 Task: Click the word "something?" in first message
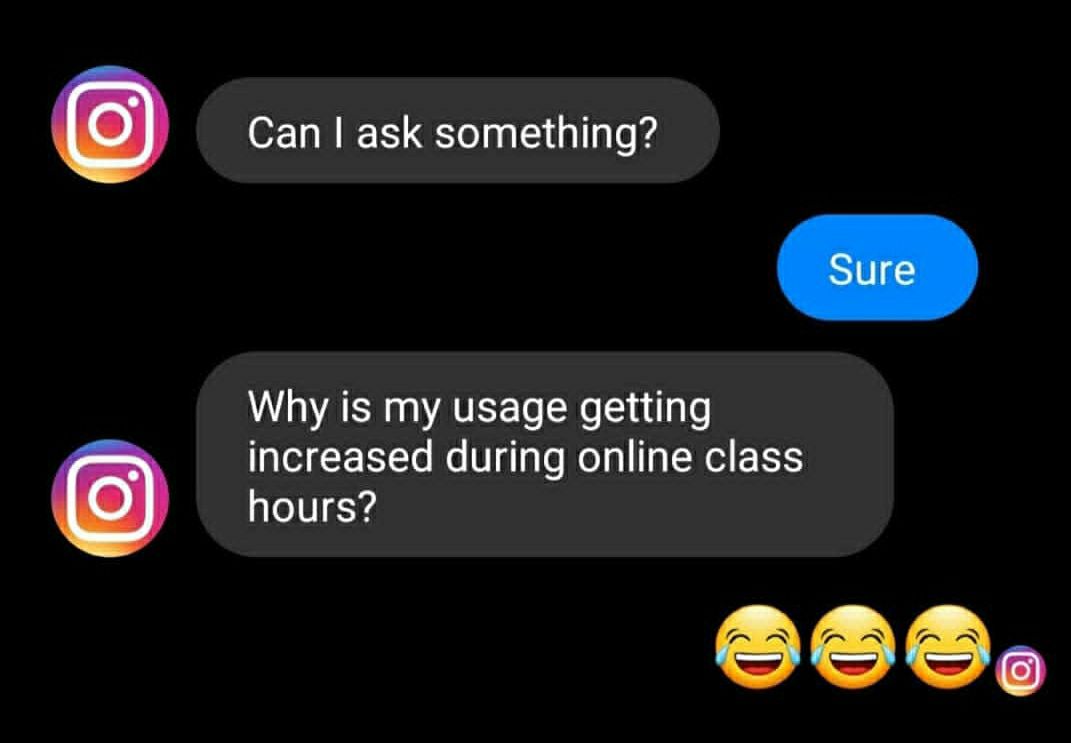pyautogui.click(x=545, y=133)
